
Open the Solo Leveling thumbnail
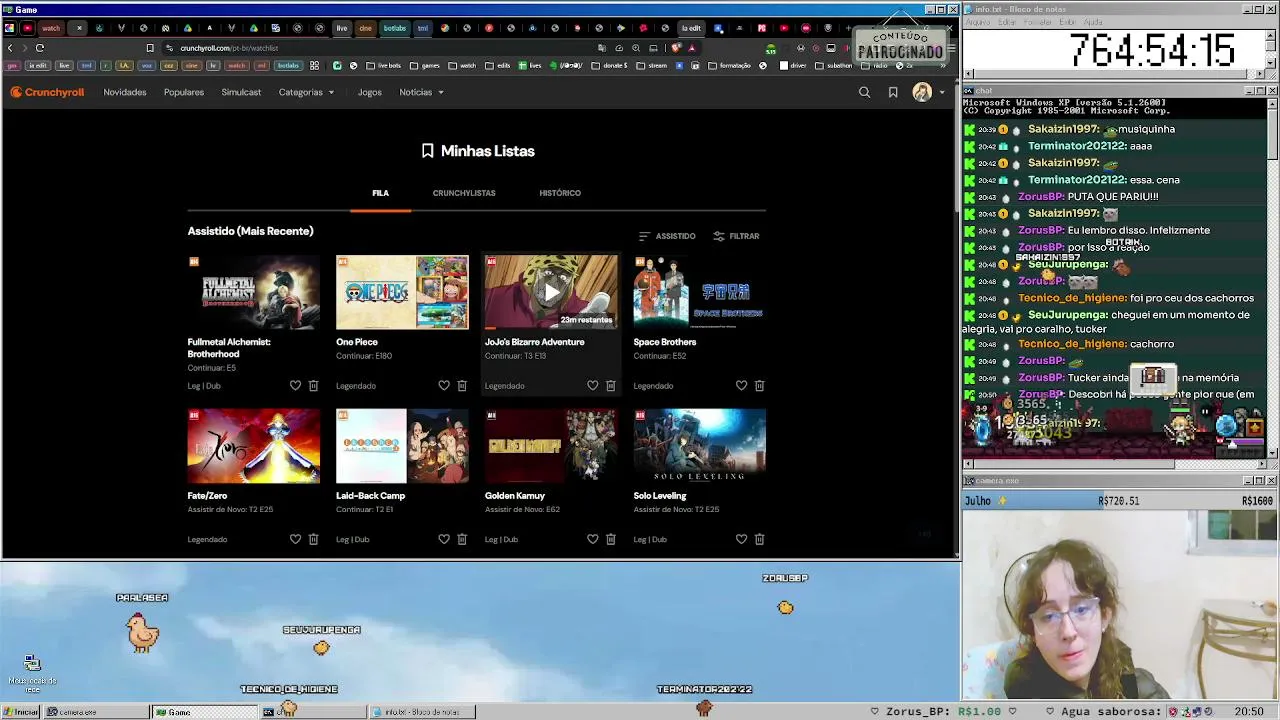coord(700,446)
